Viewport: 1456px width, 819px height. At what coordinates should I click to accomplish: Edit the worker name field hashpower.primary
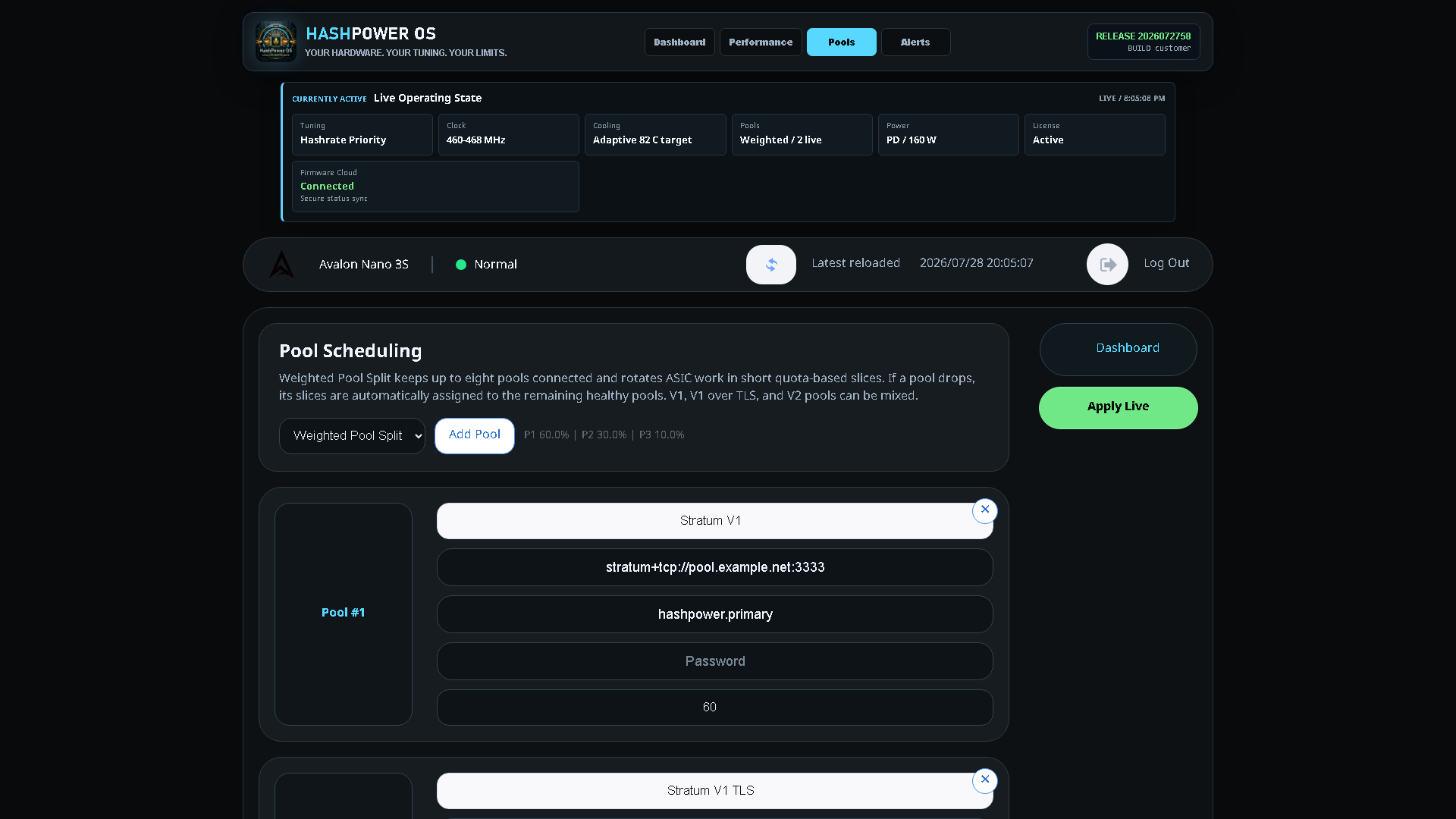pos(714,614)
